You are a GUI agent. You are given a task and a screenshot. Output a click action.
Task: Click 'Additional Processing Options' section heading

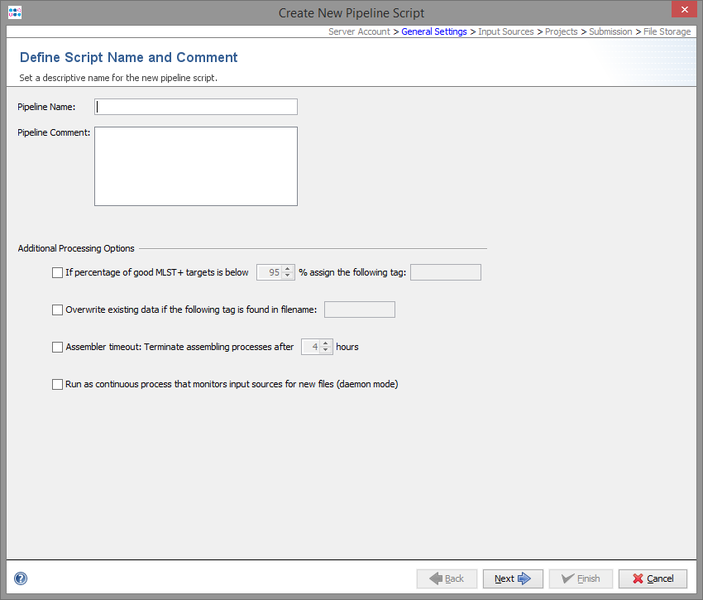[x=76, y=248]
